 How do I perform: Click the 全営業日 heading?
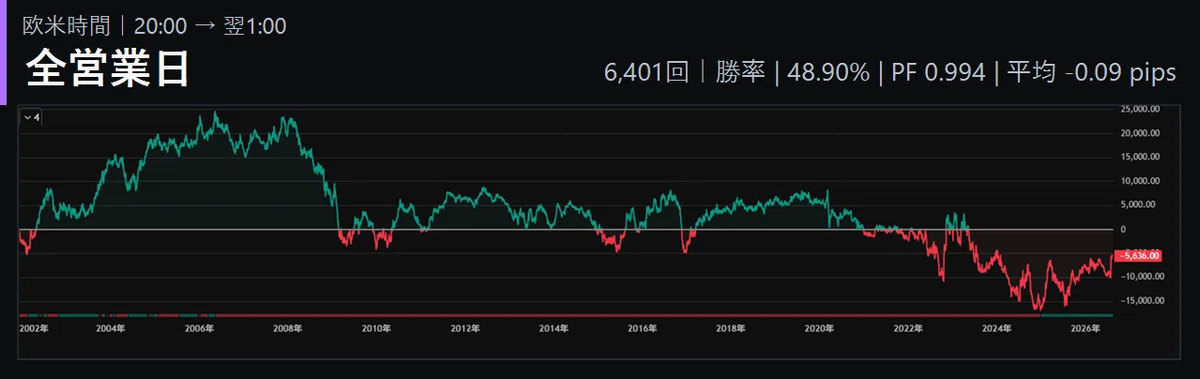point(107,69)
